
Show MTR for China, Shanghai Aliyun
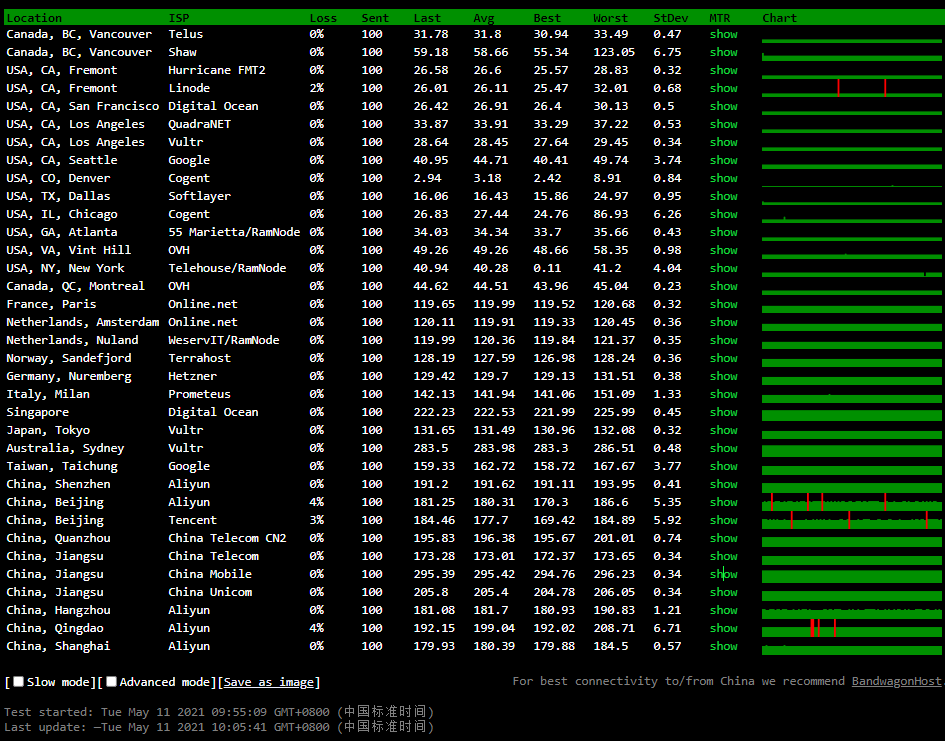pos(723,646)
